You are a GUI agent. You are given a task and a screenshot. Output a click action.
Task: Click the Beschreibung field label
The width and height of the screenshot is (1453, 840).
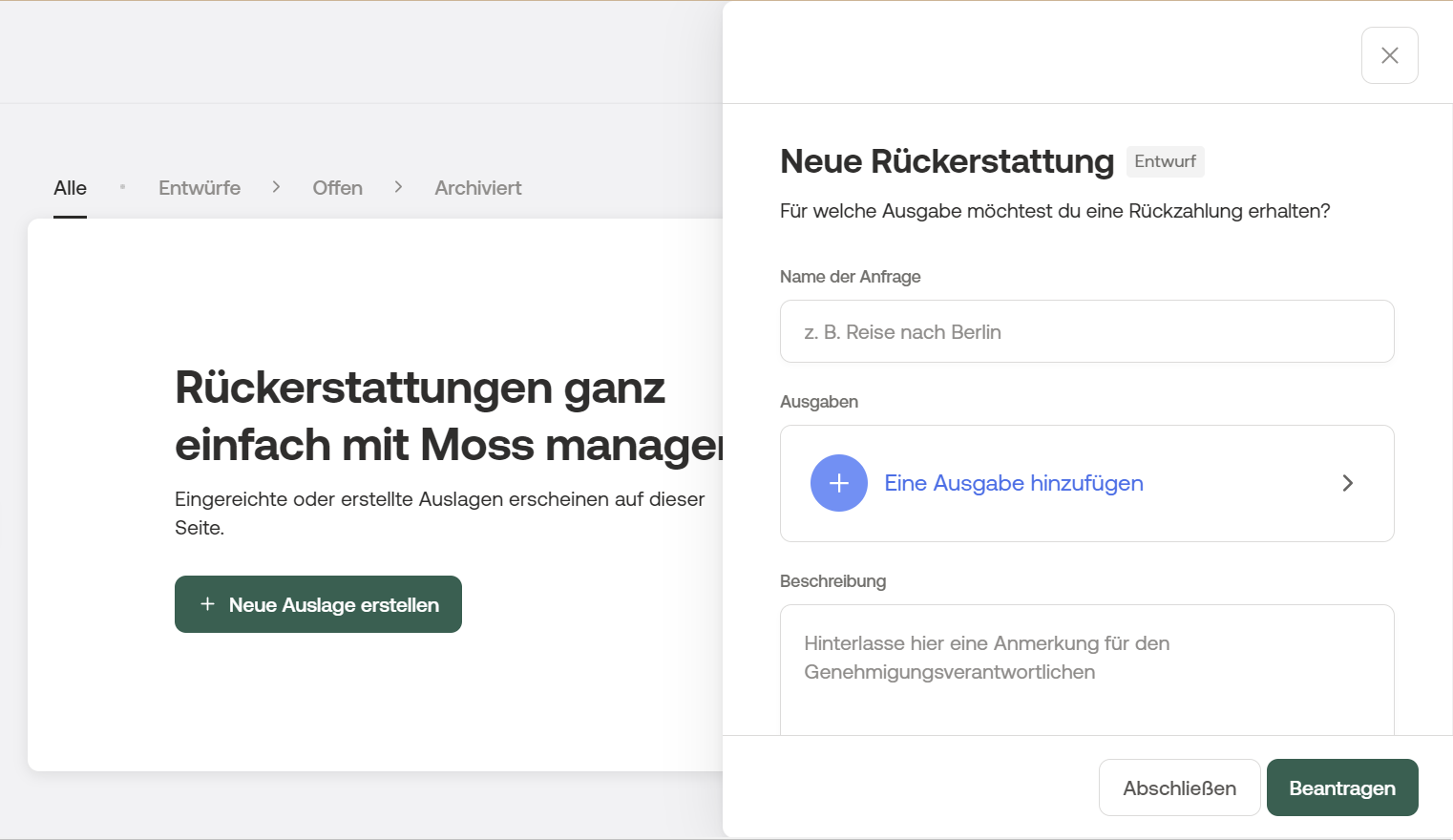click(832, 581)
